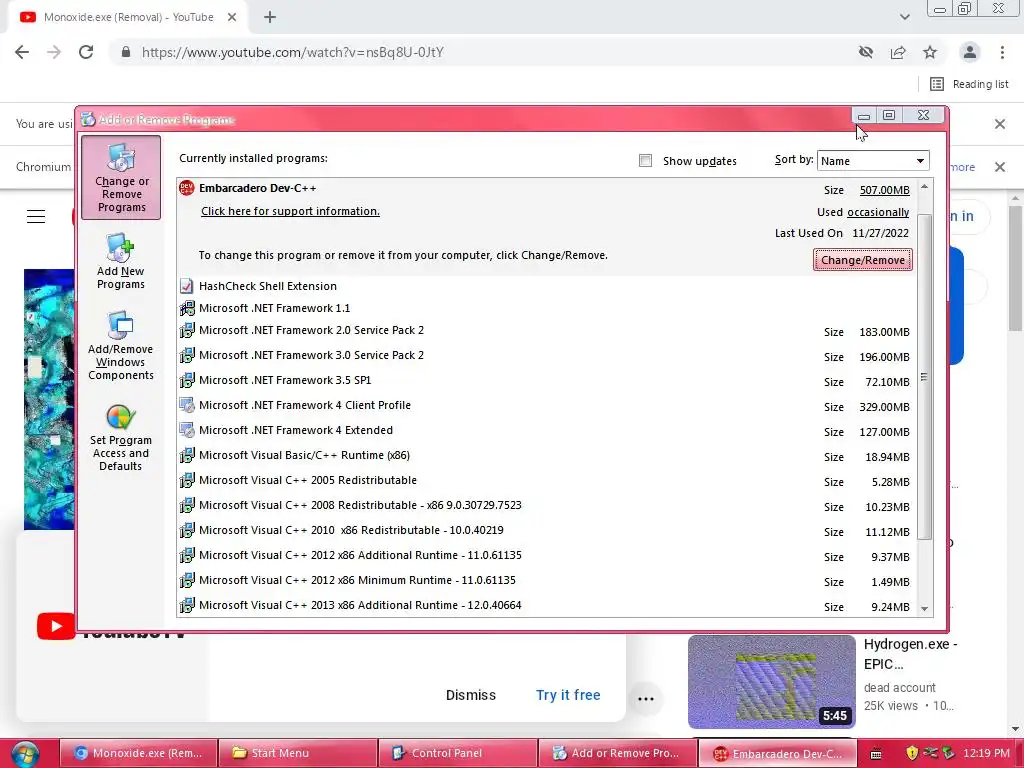Open Set Program Access and Defaults
The image size is (1024, 768).
point(120,438)
